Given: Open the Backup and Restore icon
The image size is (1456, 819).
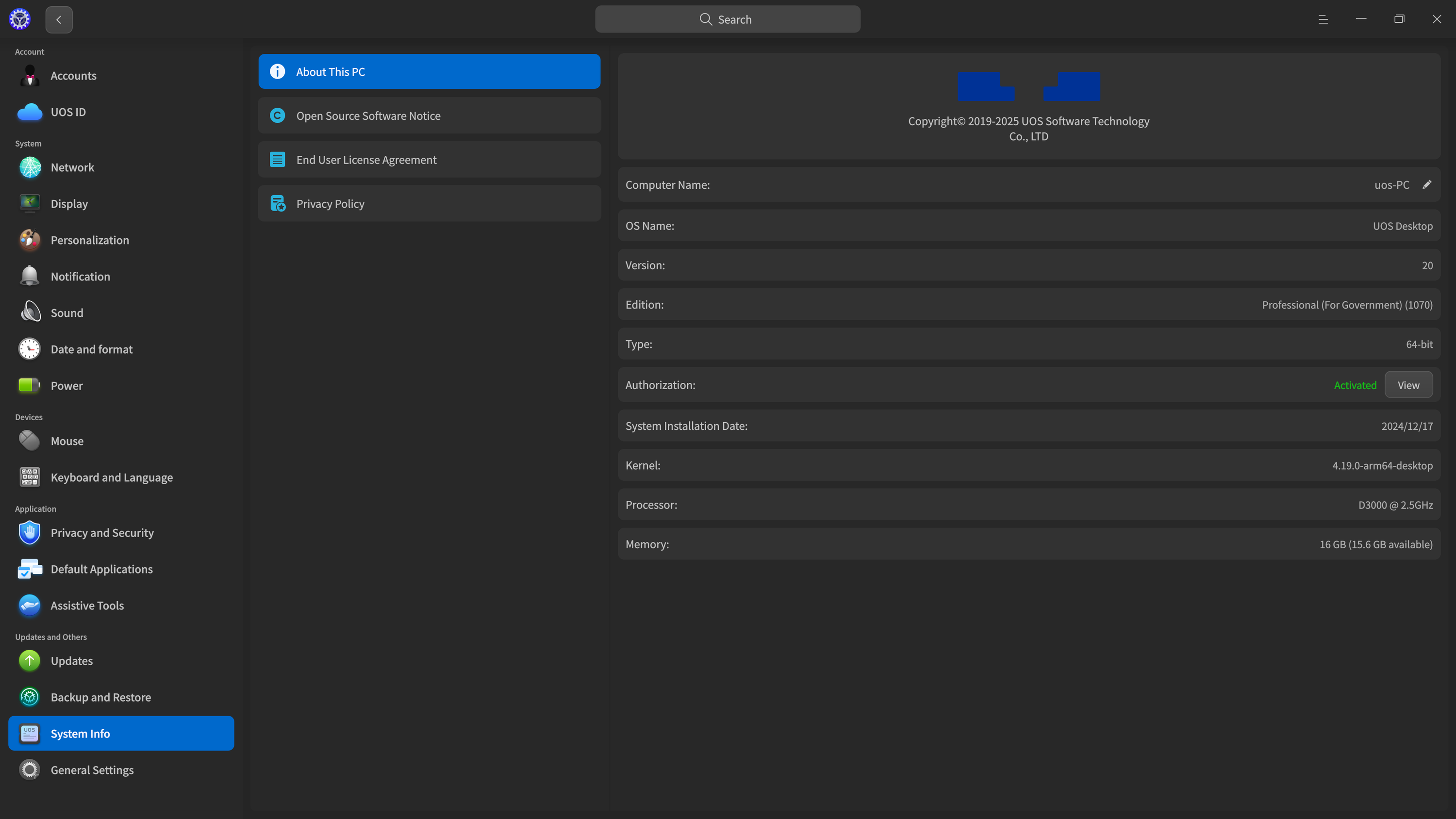Looking at the screenshot, I should pos(30,697).
